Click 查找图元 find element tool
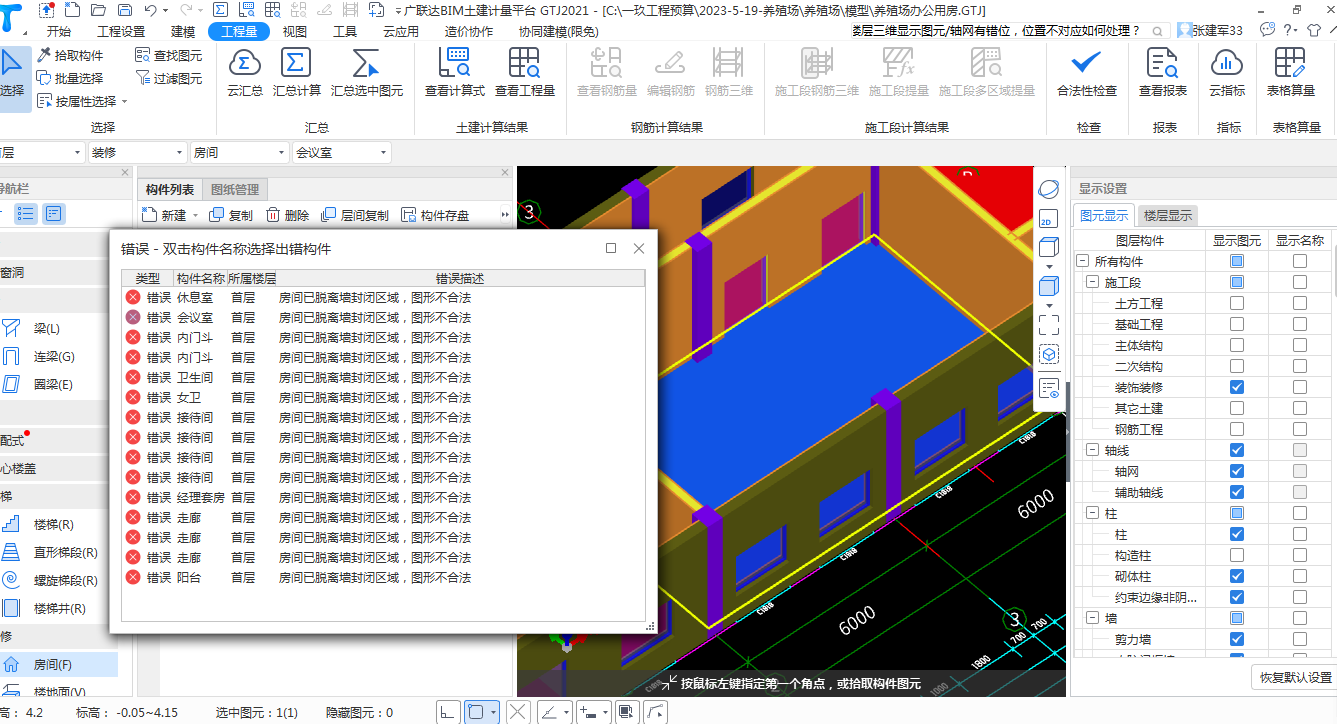 pos(169,56)
